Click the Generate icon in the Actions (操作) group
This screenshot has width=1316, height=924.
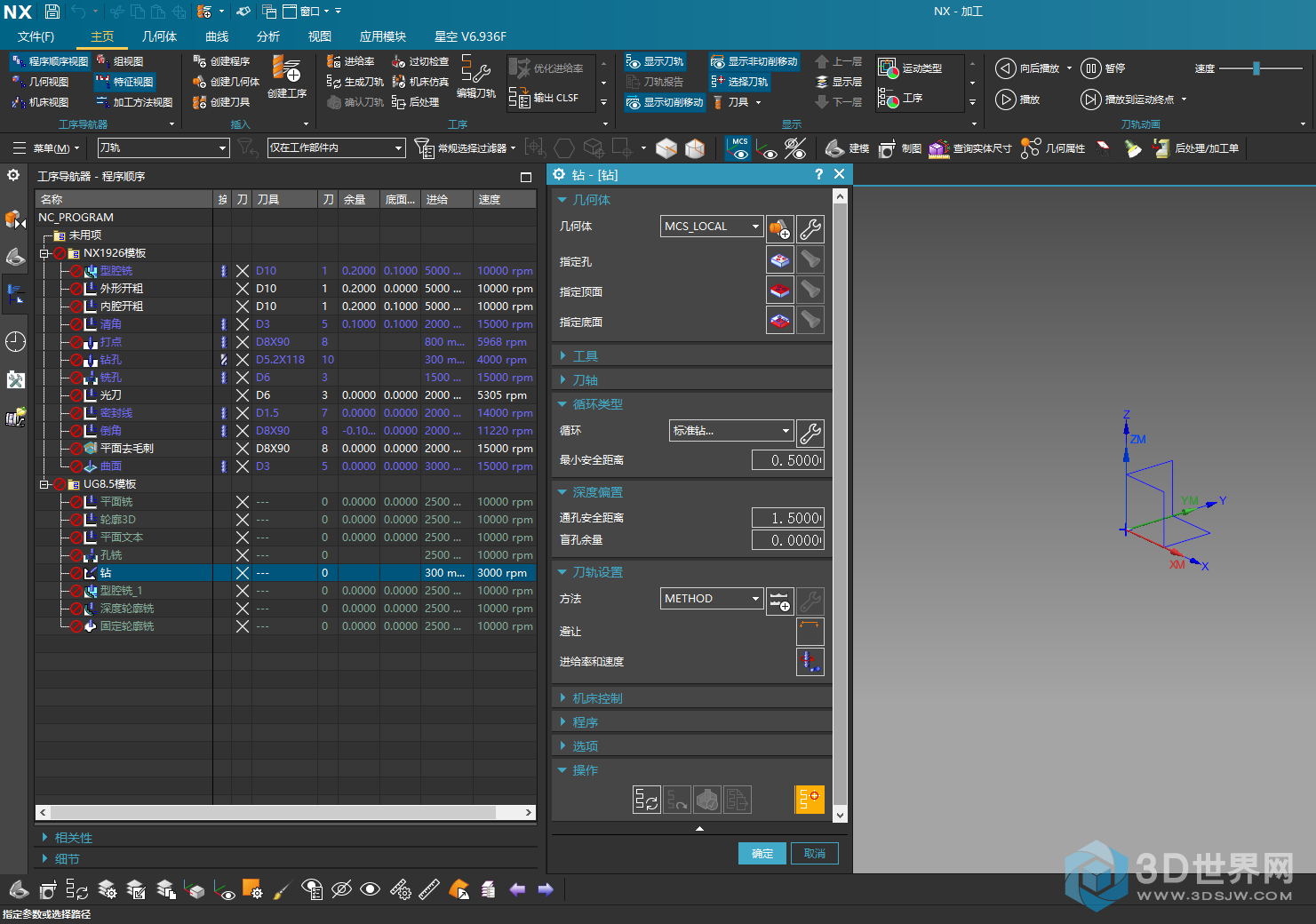[x=647, y=800]
